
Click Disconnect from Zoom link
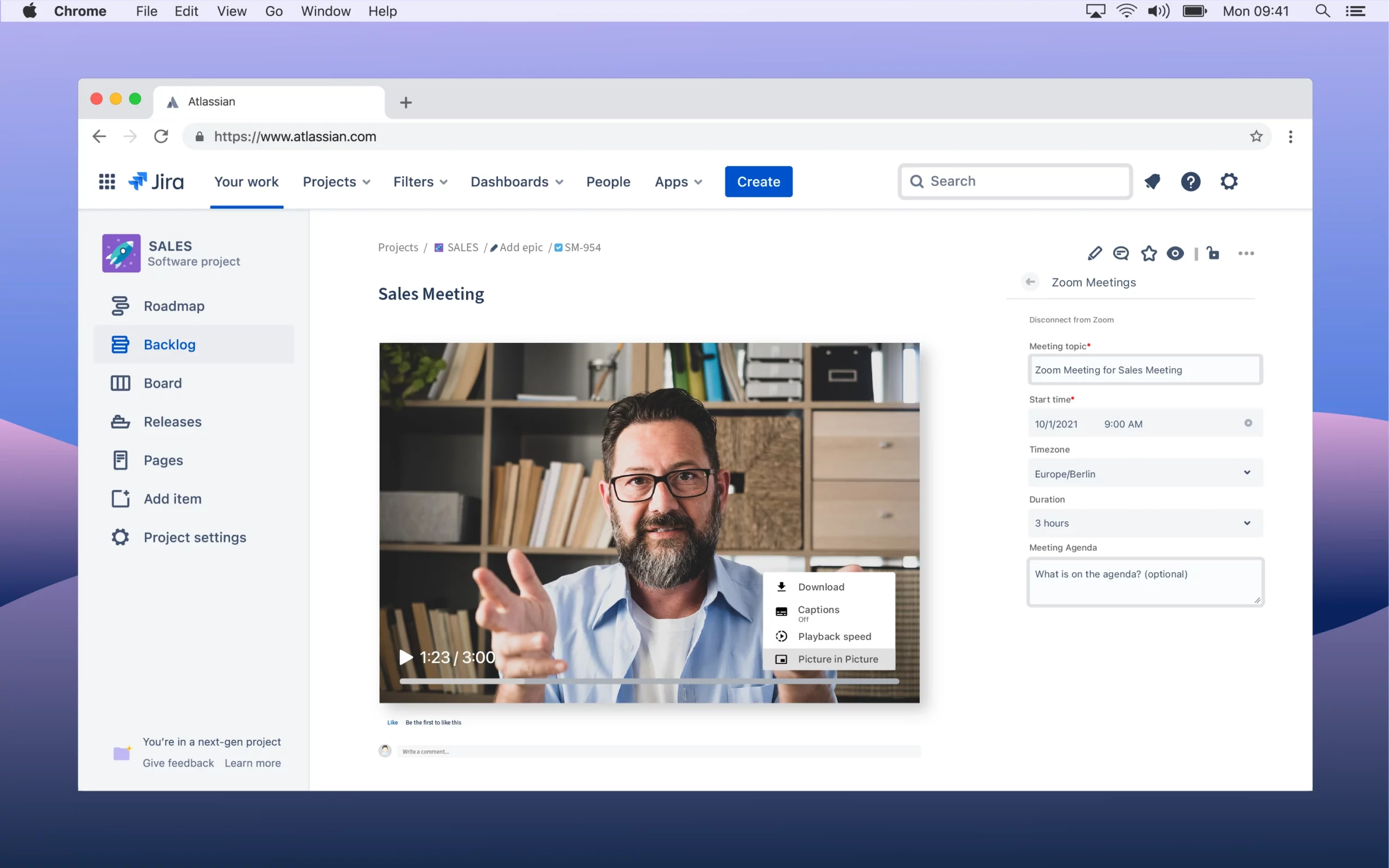point(1071,320)
